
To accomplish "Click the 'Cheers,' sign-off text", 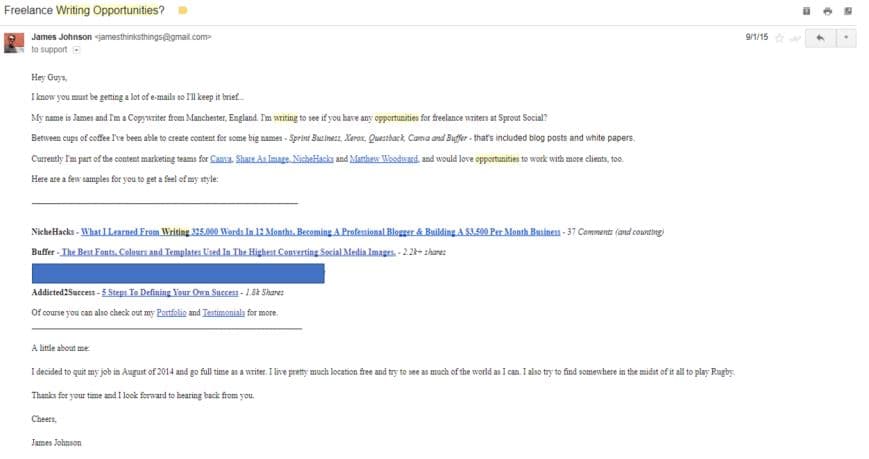I will 44,420.
